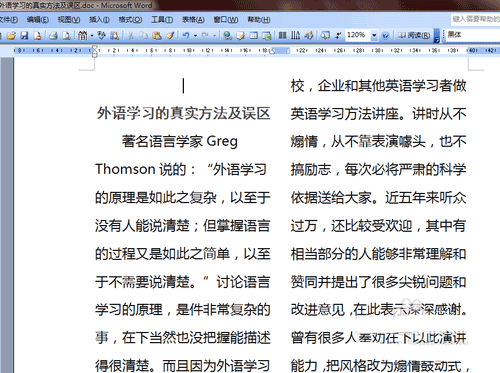Click the Insert Table icon
The width and height of the screenshot is (500, 373).
tap(254, 35)
